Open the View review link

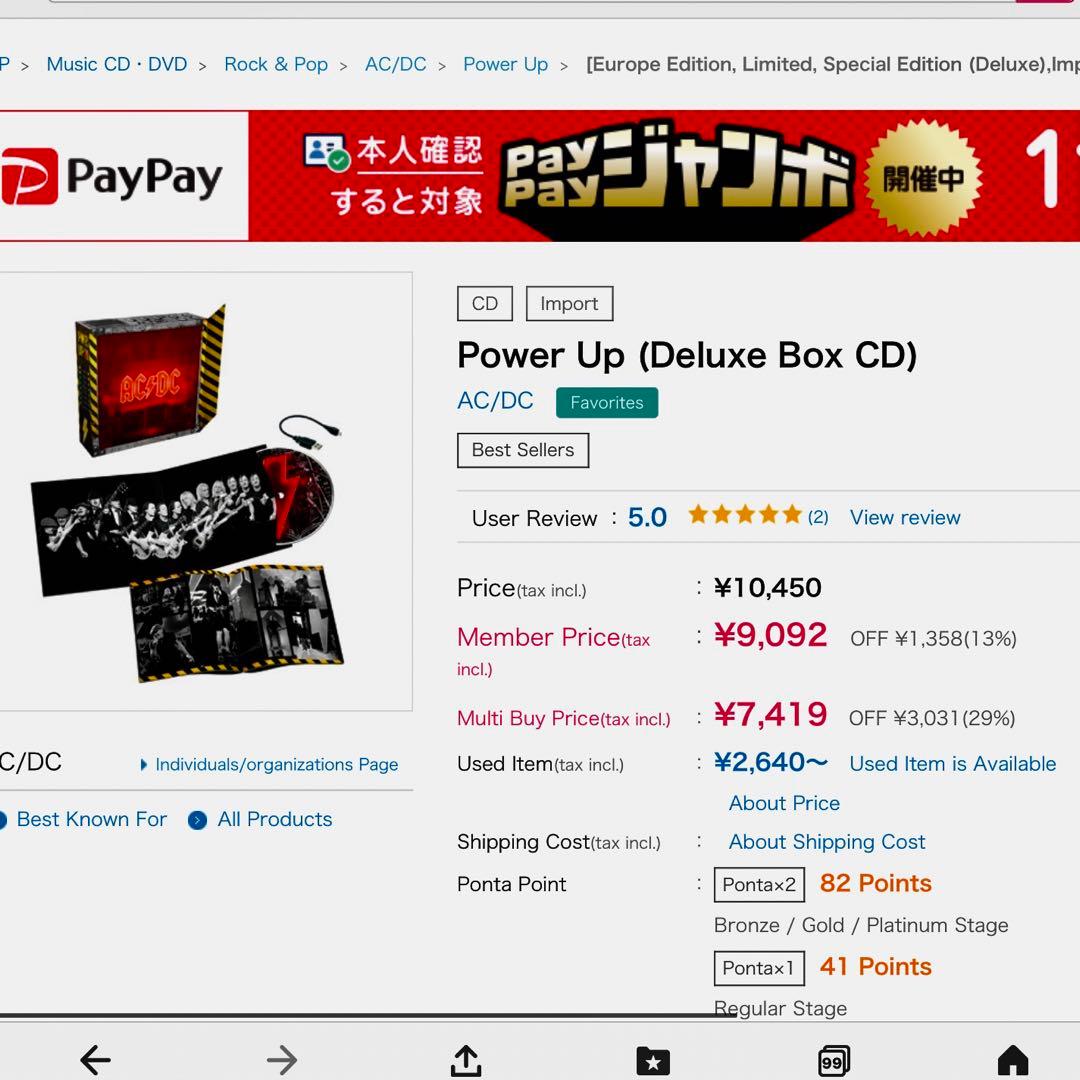(x=904, y=517)
